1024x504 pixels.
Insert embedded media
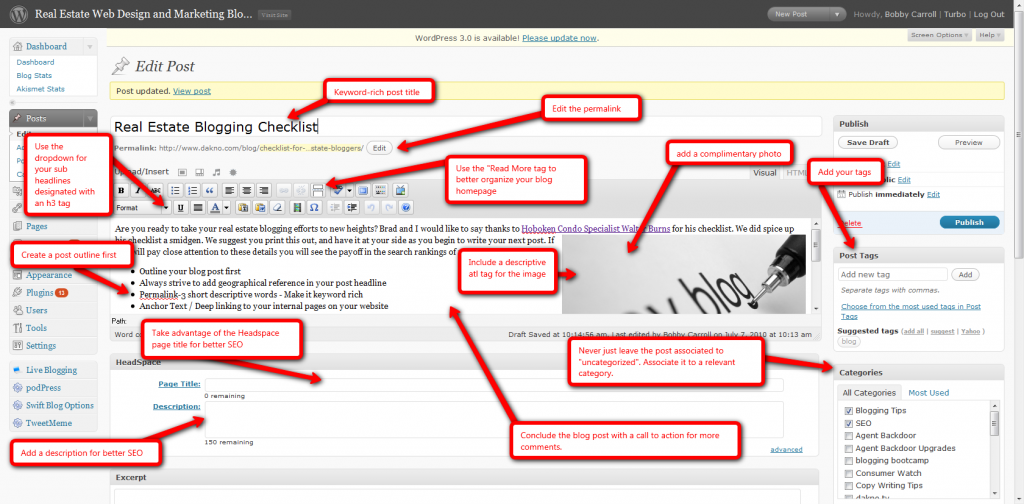pyautogui.click(x=297, y=208)
